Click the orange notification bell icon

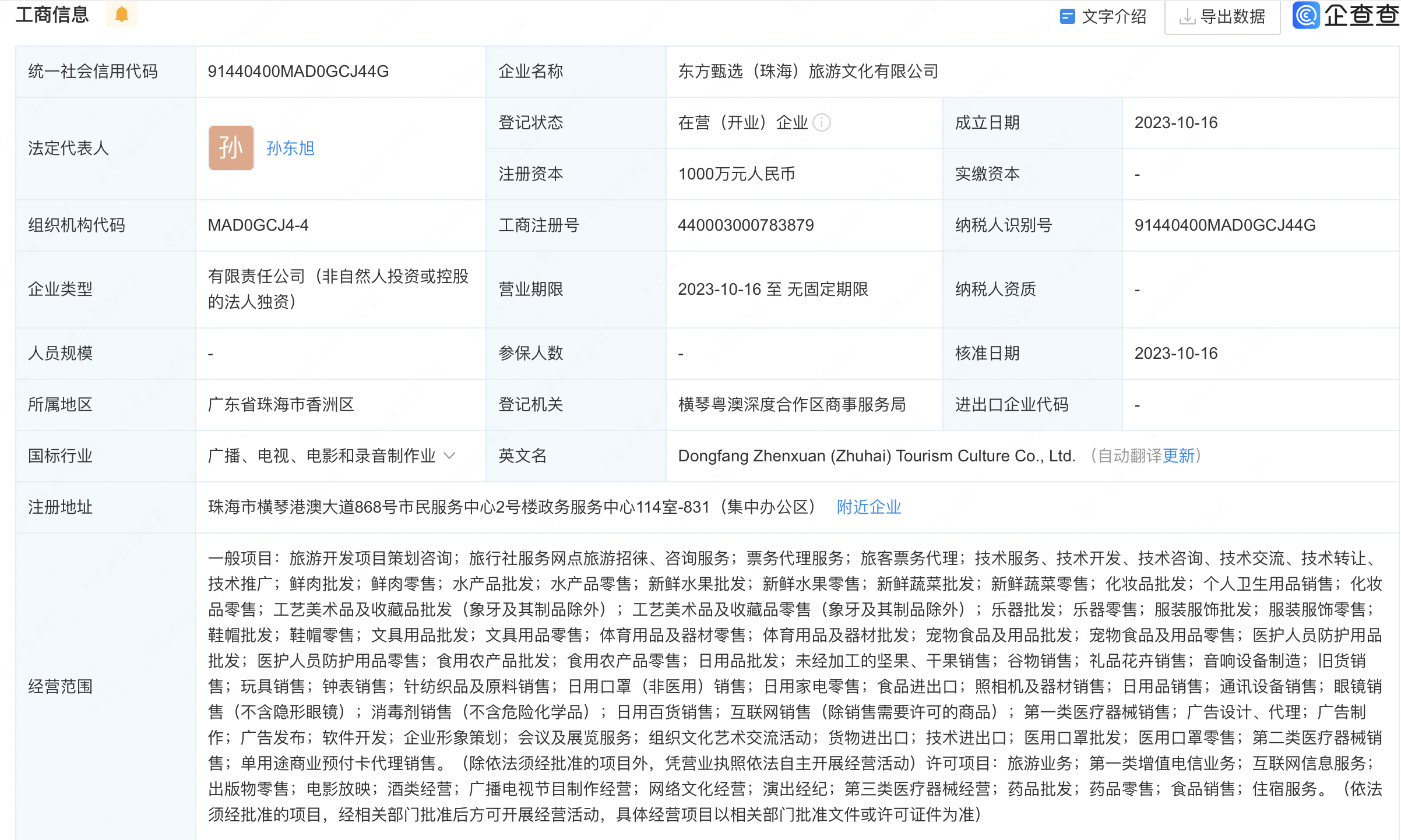(121, 15)
